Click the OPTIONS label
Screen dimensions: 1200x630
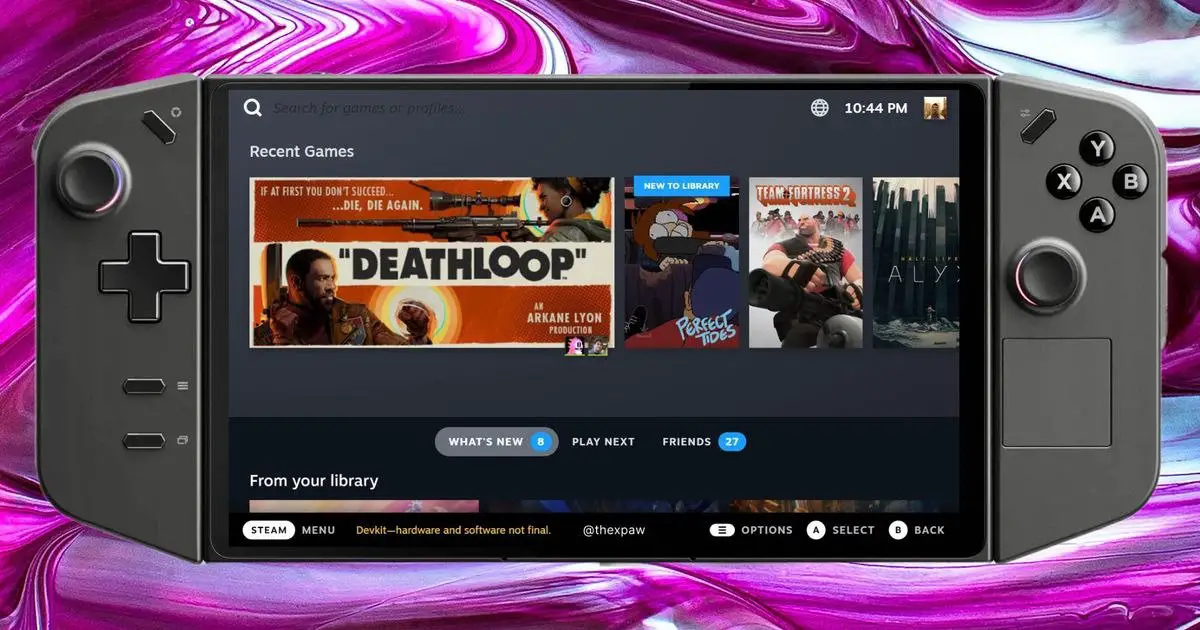coord(767,530)
